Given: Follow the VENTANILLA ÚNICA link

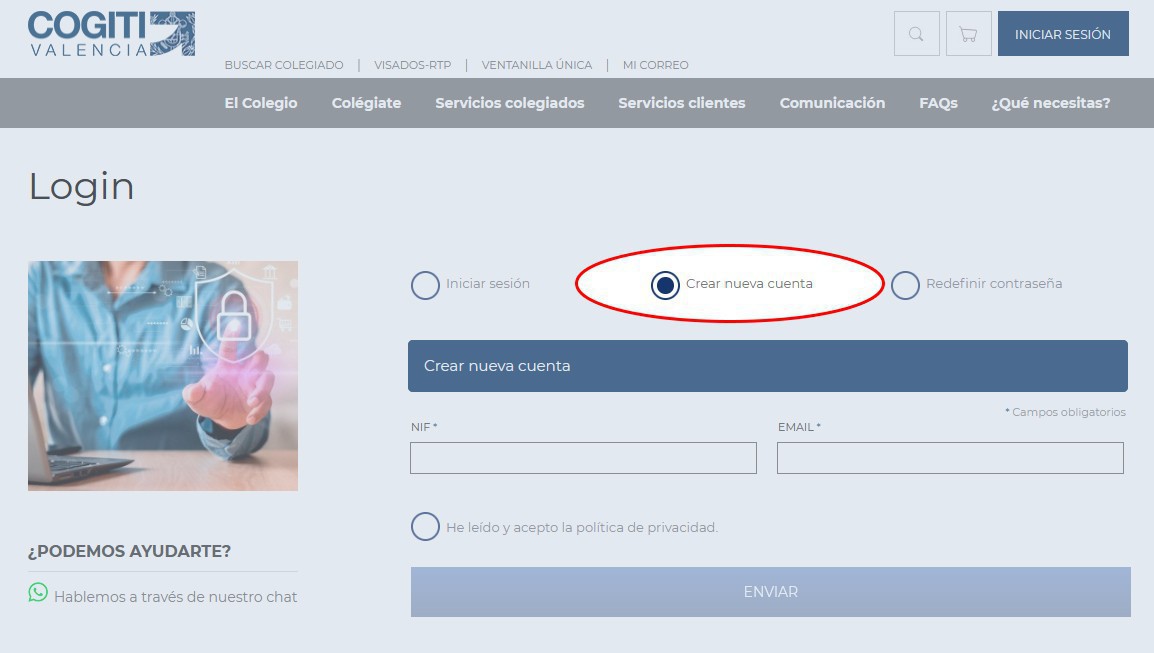Looking at the screenshot, I should pyautogui.click(x=537, y=65).
